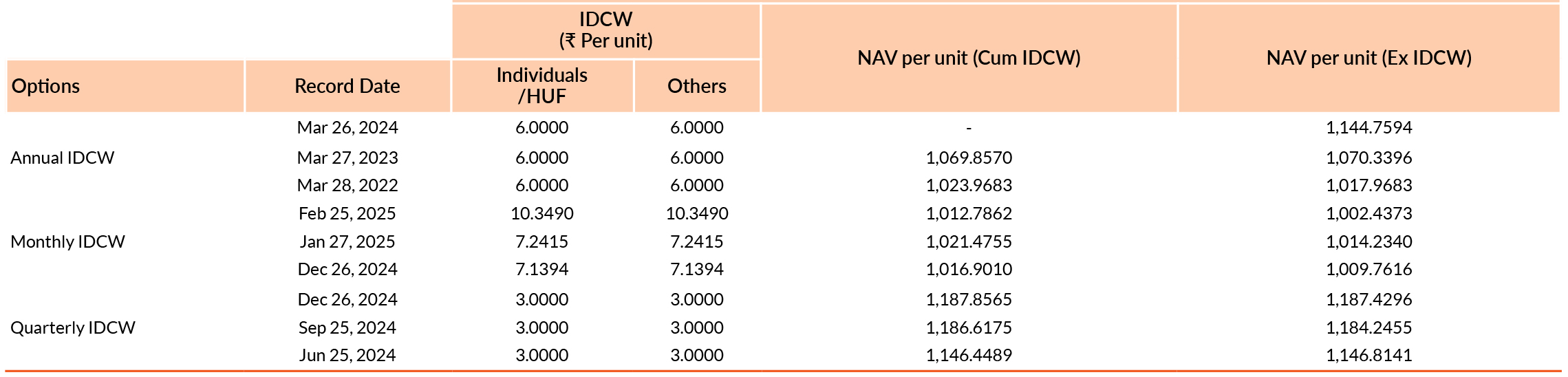Select the Record Date column header
Image resolution: width=1568 pixels, height=377 pixels.
click(x=347, y=86)
